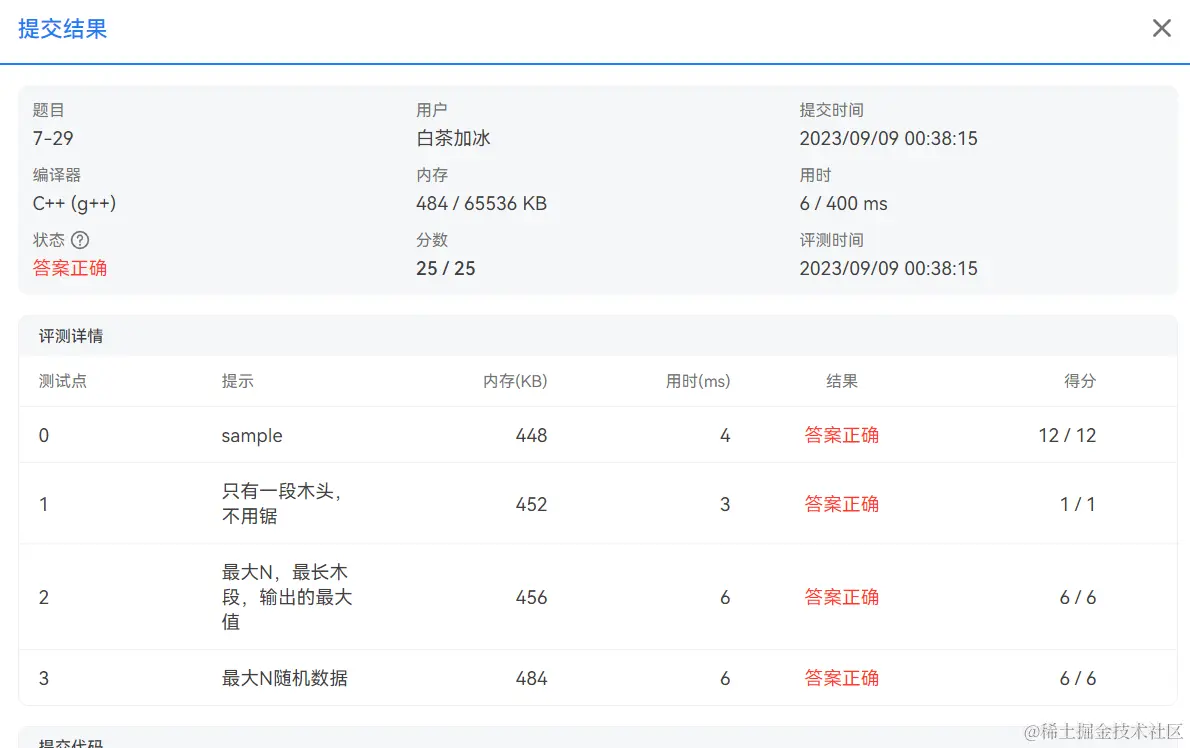Click the username 白茶加冰
This screenshot has width=1190, height=748.
point(453,138)
